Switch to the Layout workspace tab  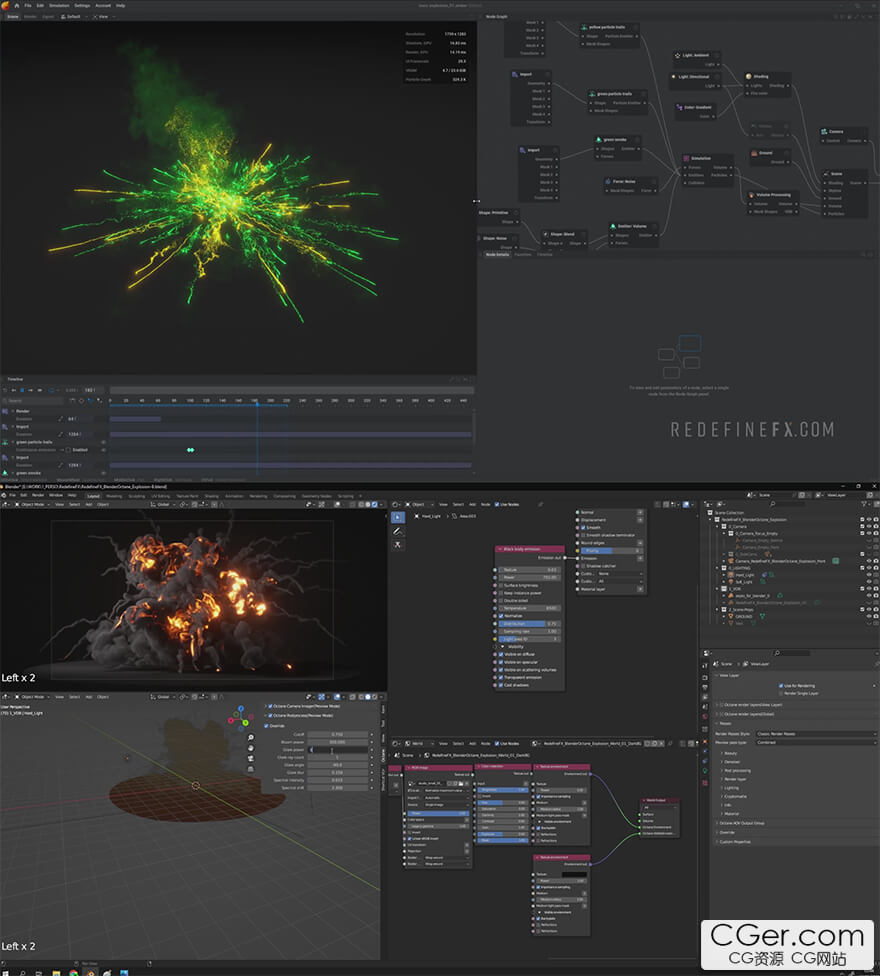click(93, 495)
